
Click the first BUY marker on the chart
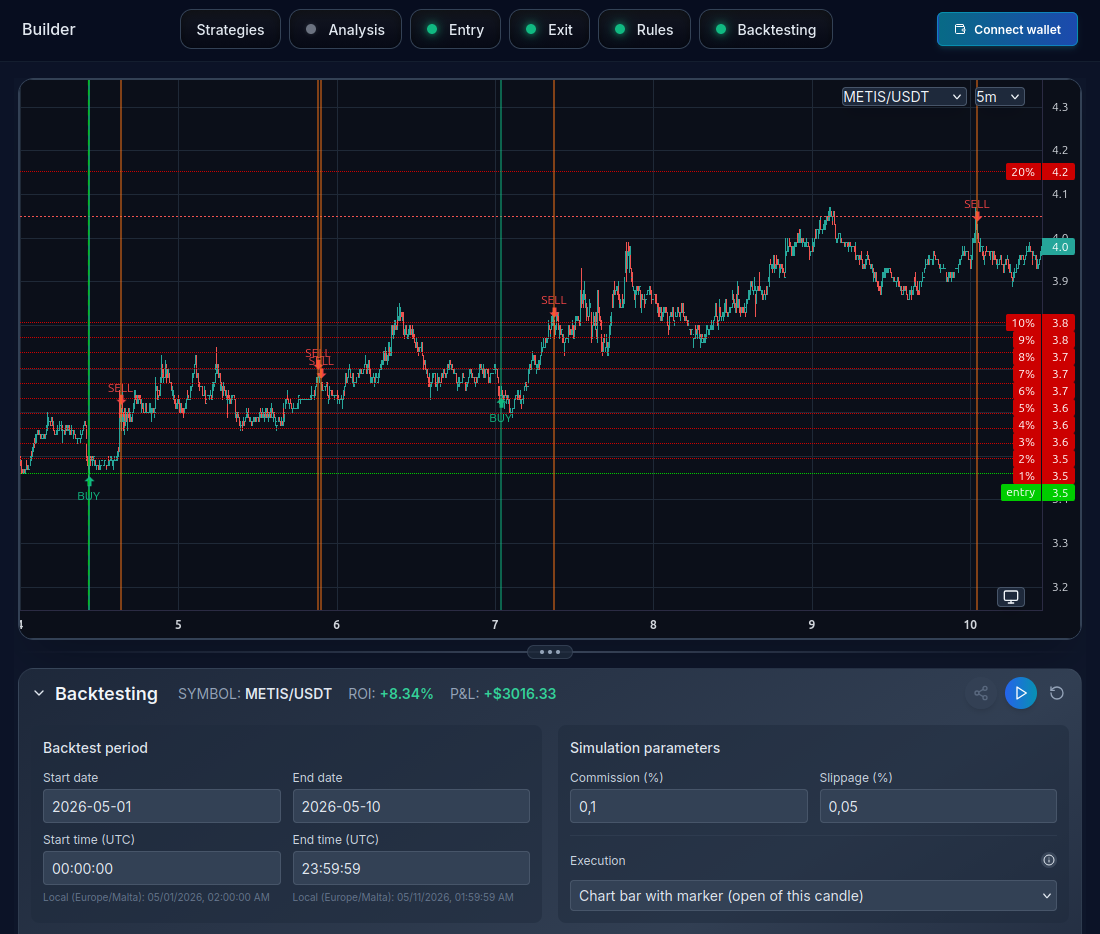(x=89, y=488)
